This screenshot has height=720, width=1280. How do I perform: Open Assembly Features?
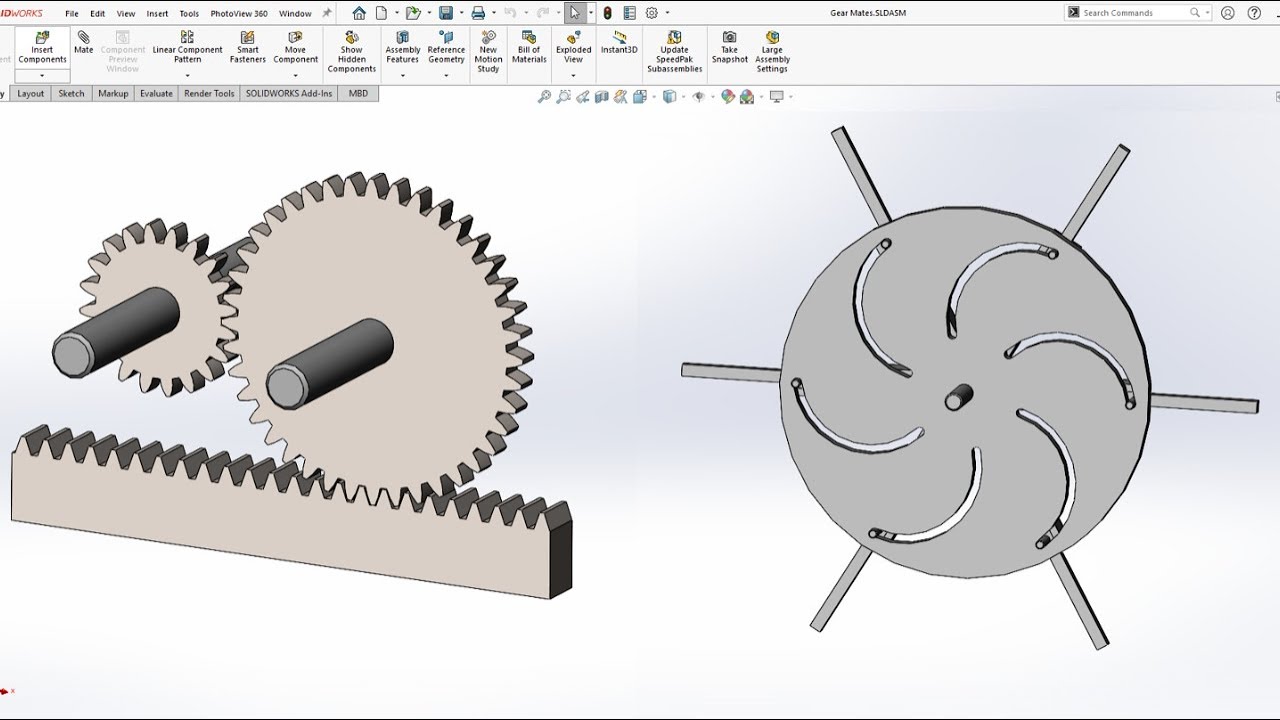403,47
